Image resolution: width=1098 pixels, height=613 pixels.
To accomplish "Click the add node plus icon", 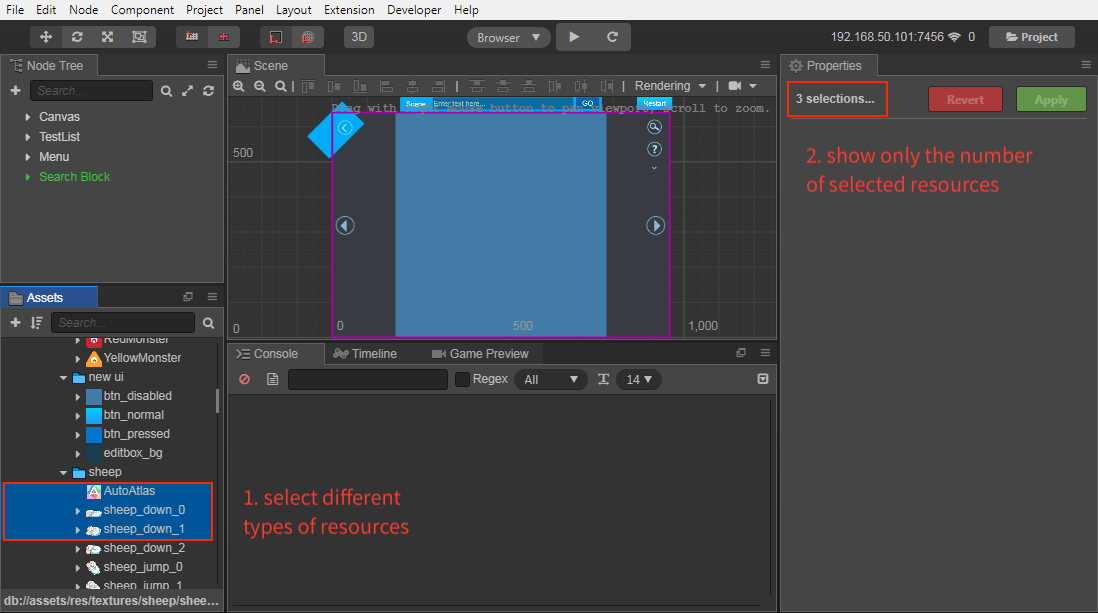I will pyautogui.click(x=15, y=91).
